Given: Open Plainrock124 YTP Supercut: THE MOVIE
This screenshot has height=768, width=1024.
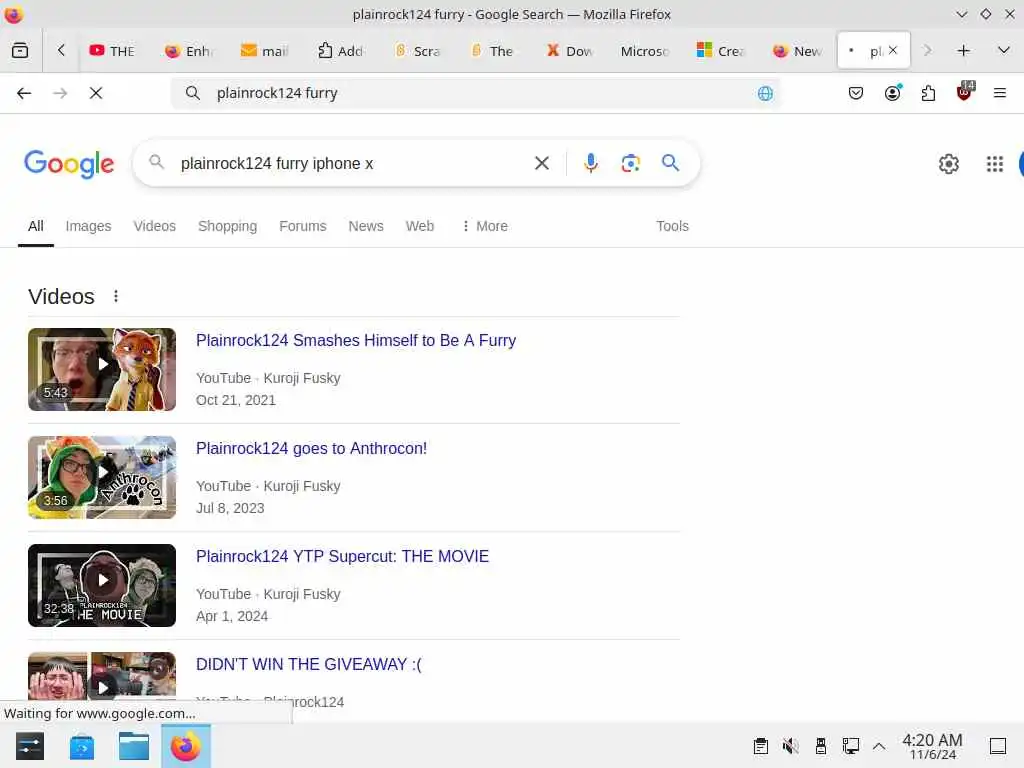Looking at the screenshot, I should 342,556.
